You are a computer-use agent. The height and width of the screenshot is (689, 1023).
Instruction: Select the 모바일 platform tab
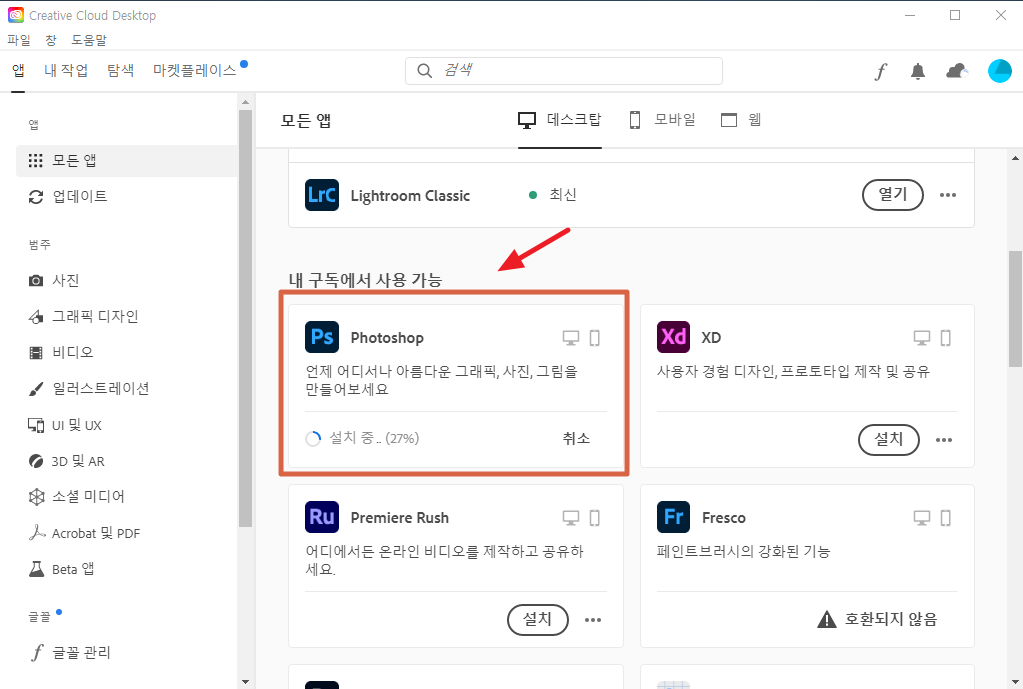pyautogui.click(x=662, y=120)
